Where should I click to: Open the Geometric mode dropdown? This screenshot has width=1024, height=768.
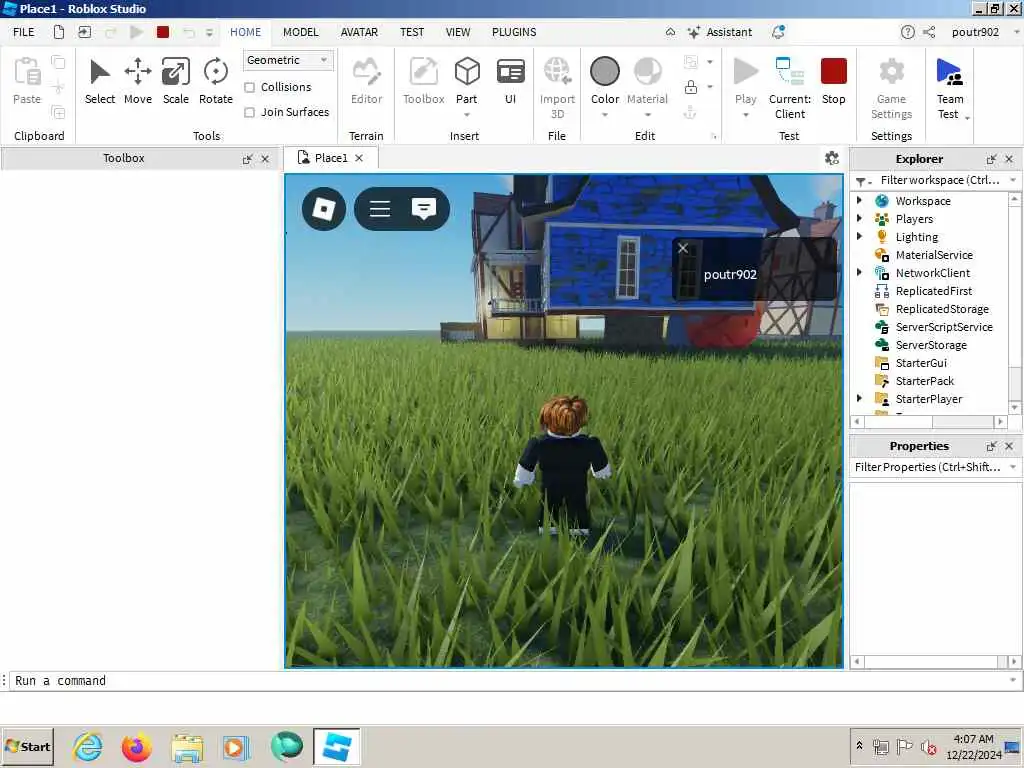(x=288, y=60)
